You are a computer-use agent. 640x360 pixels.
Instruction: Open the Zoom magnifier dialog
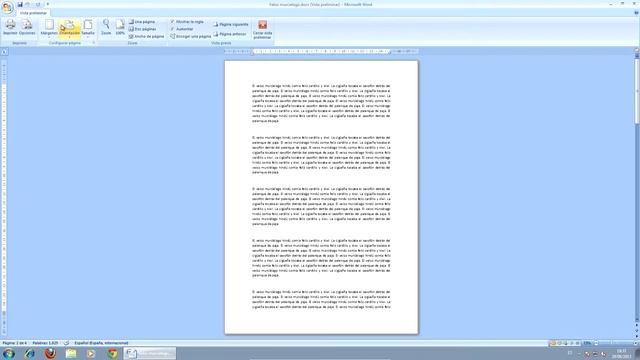click(106, 27)
